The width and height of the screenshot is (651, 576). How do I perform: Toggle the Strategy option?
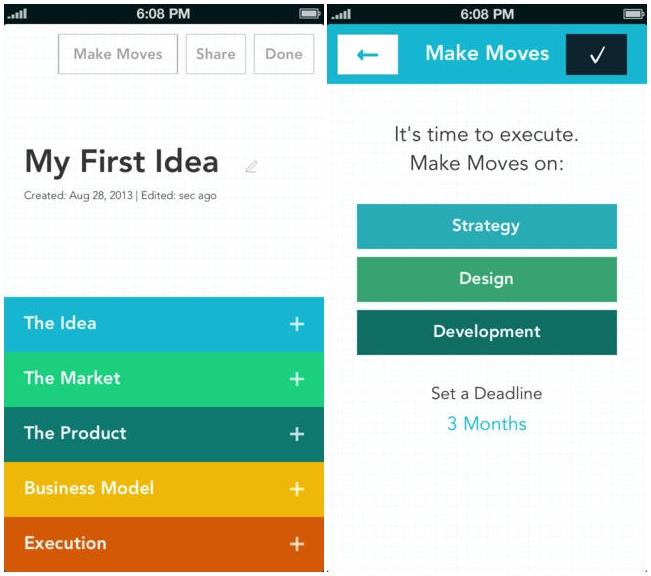click(x=487, y=226)
